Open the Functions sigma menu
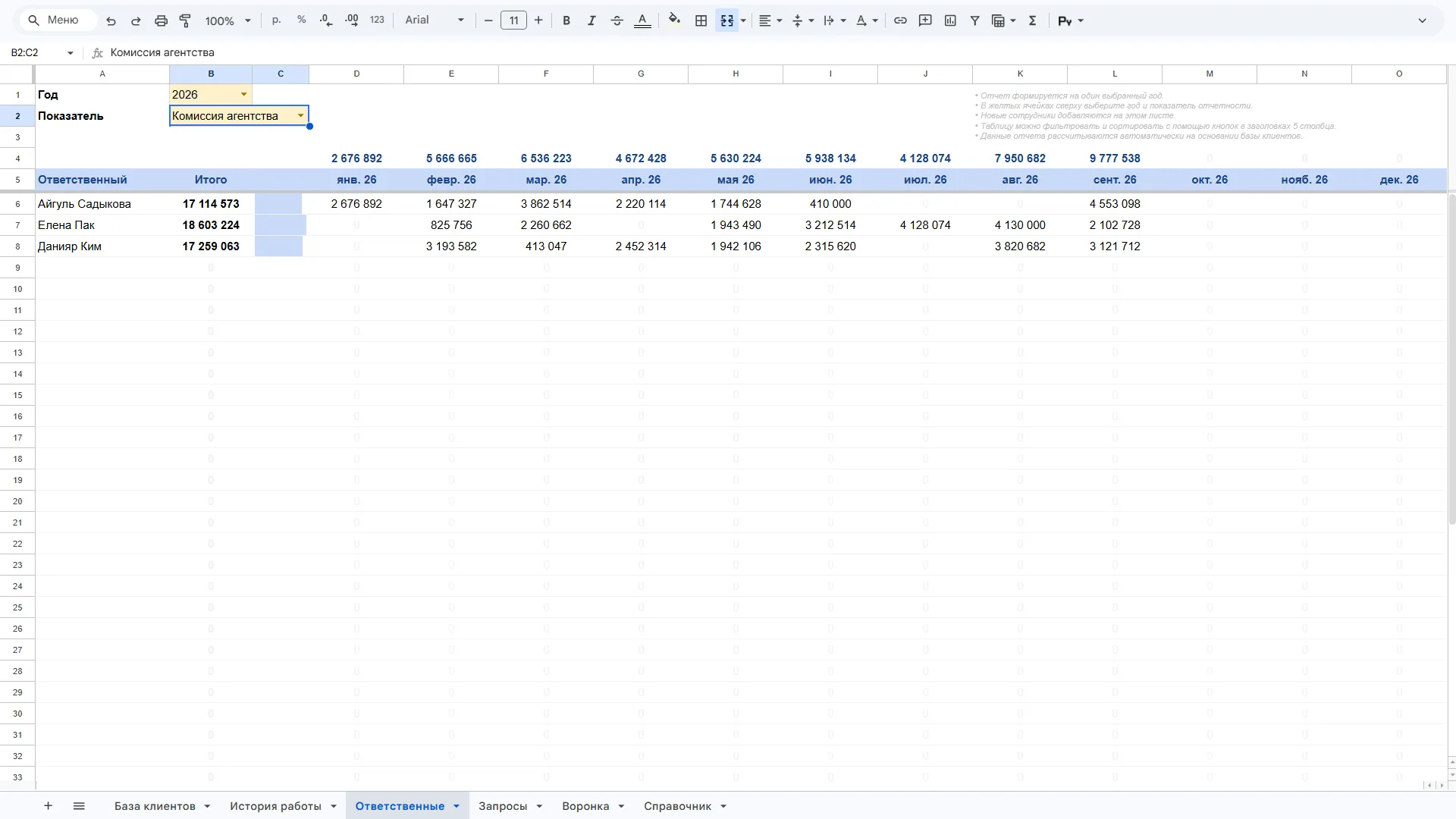Screen dimensions: 1456x819 click(x=1032, y=20)
